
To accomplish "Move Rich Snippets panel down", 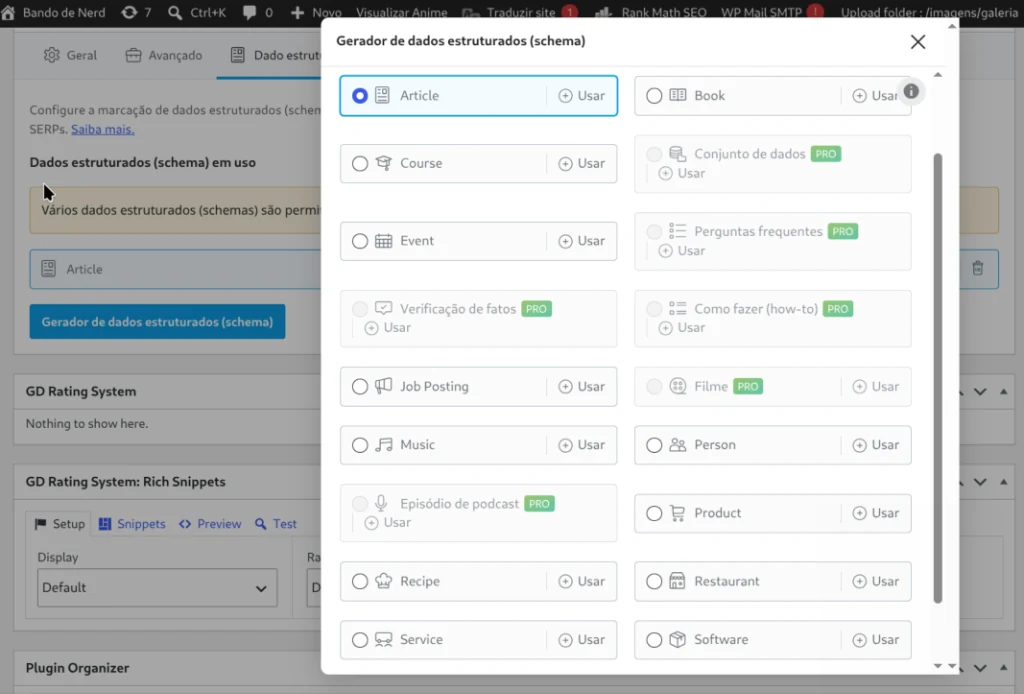I will pos(980,482).
